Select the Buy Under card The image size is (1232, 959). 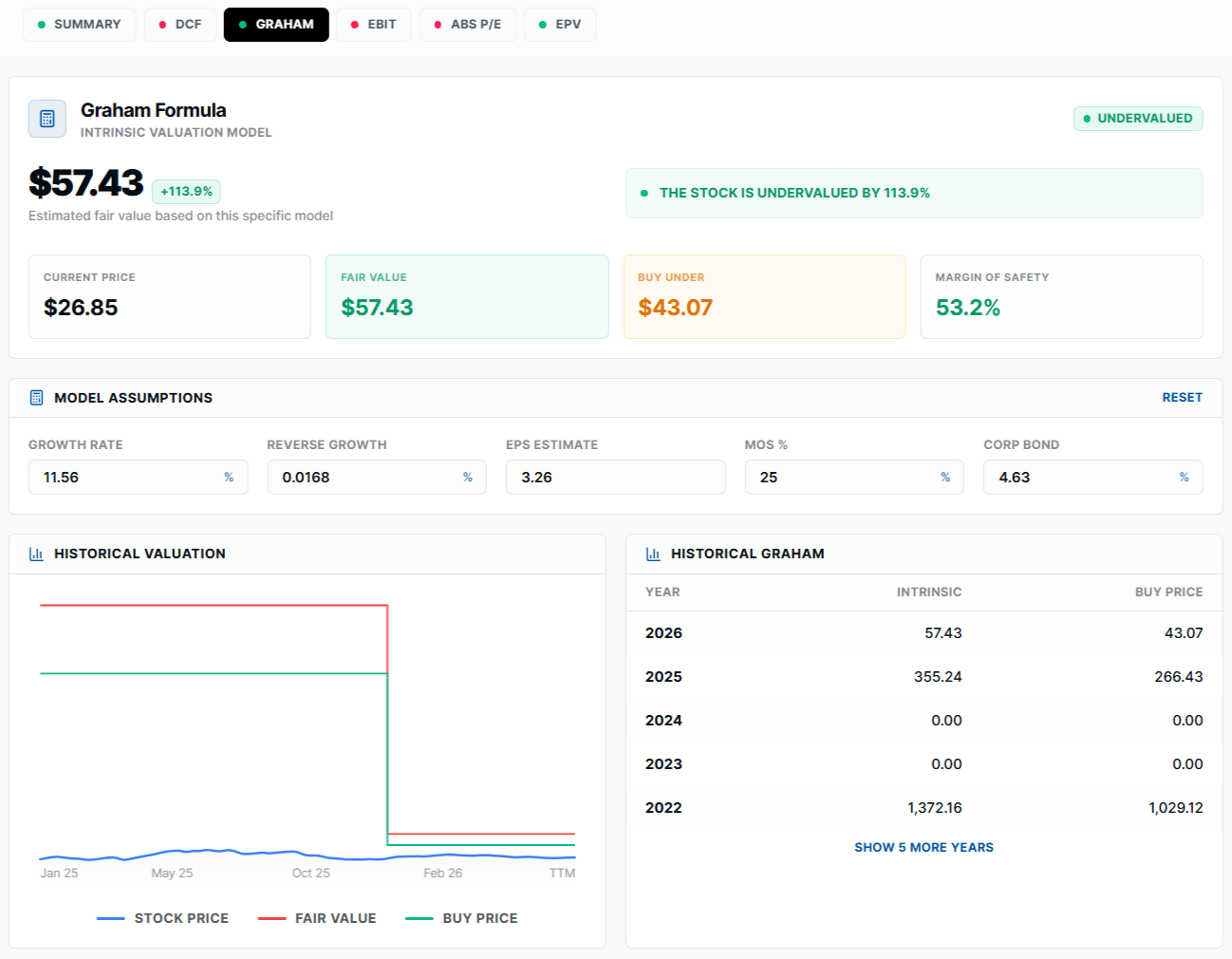(x=765, y=296)
